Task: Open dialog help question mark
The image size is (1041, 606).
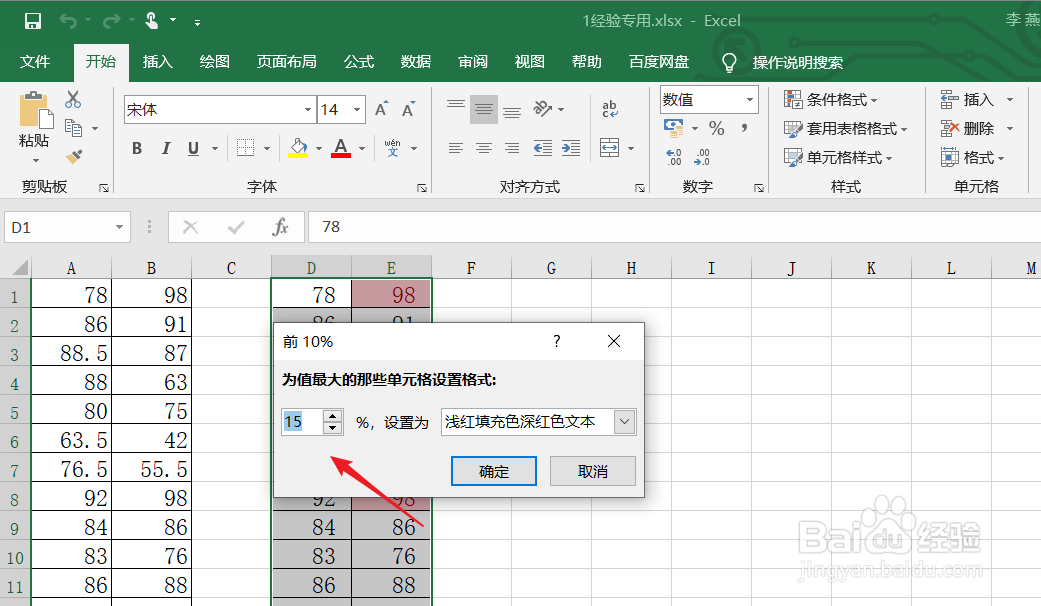Action: (x=557, y=341)
